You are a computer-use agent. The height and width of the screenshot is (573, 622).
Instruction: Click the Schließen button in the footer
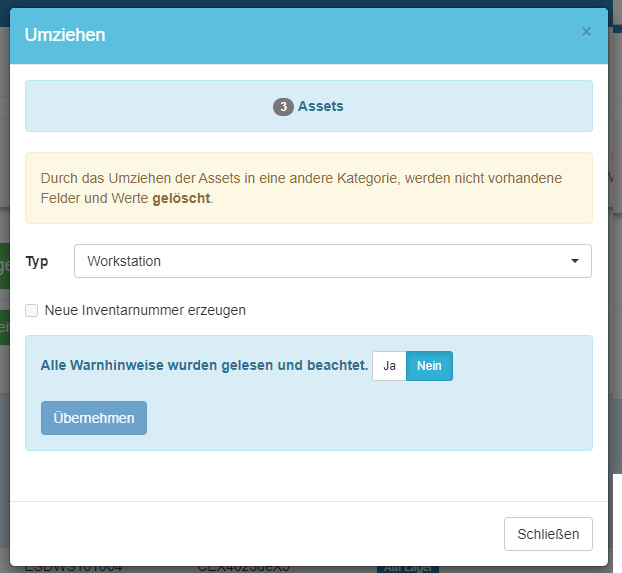pos(548,534)
